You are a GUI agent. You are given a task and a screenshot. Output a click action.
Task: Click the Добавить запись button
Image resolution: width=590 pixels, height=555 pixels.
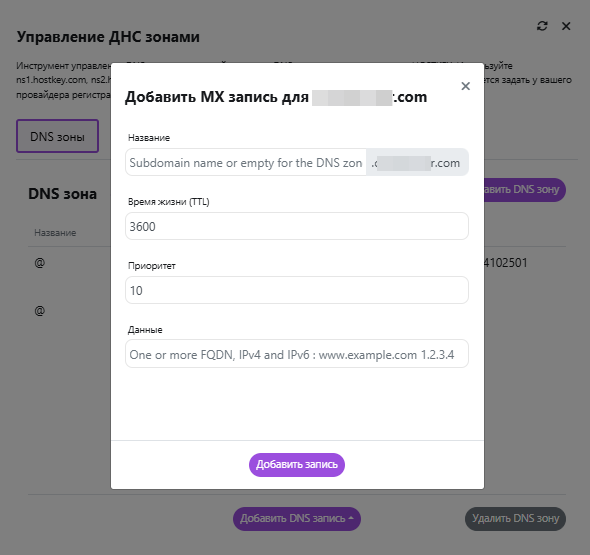point(297,465)
